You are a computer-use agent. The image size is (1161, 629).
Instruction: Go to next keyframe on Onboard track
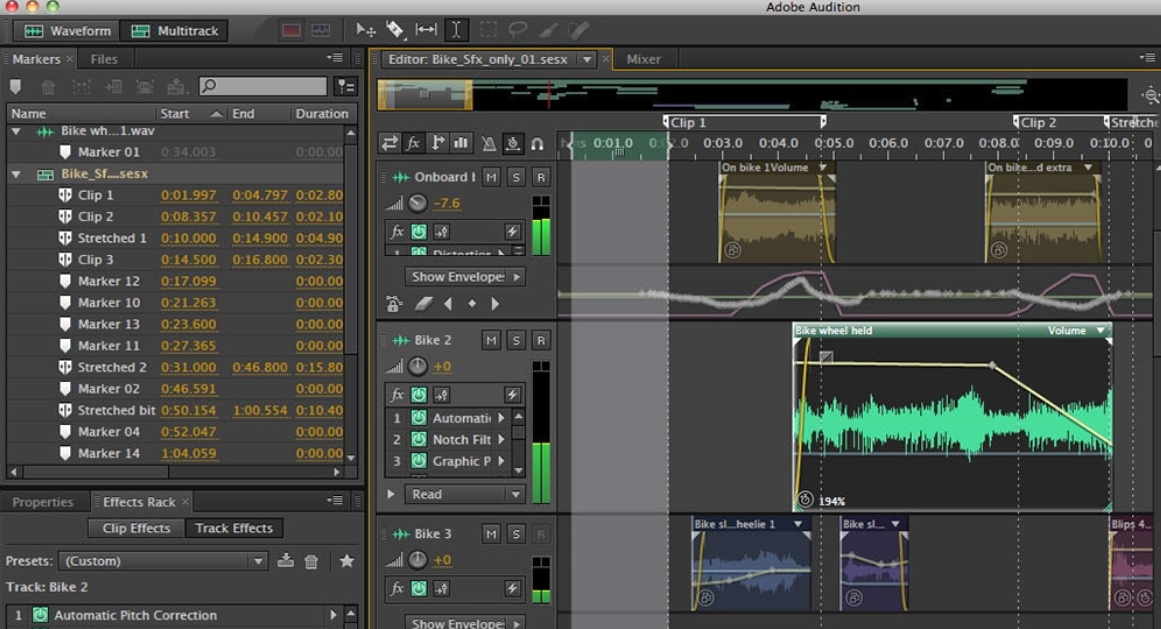[x=495, y=303]
